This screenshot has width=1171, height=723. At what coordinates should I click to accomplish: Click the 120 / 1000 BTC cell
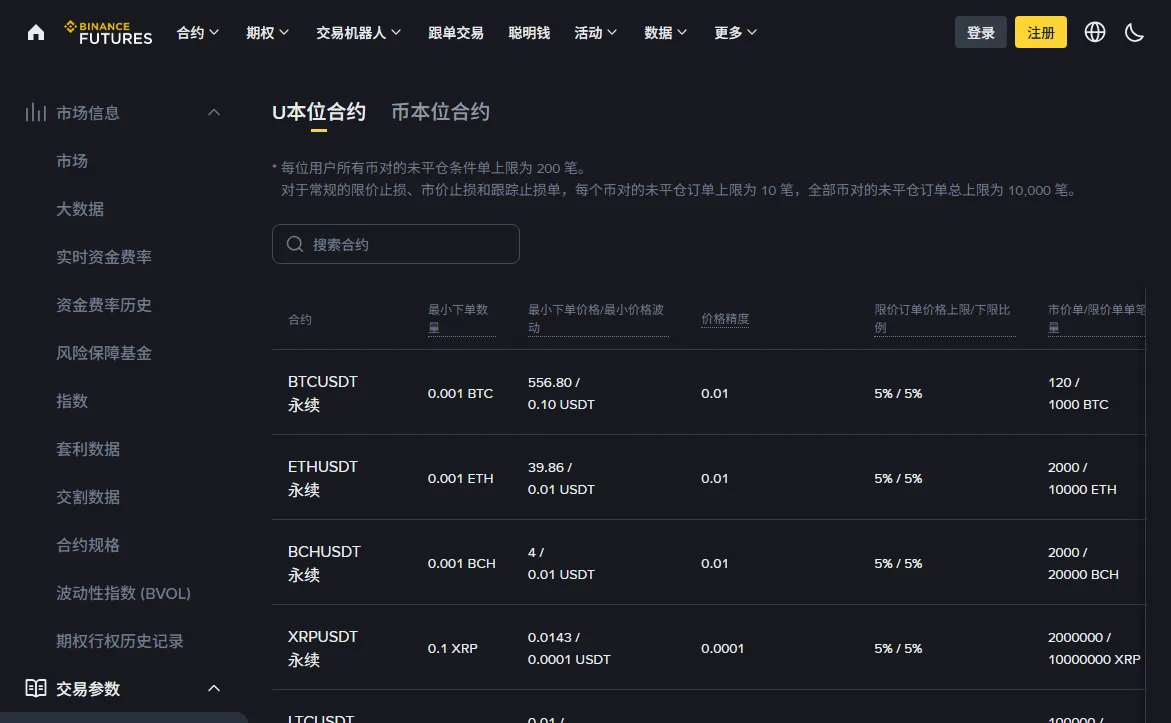tap(1078, 393)
